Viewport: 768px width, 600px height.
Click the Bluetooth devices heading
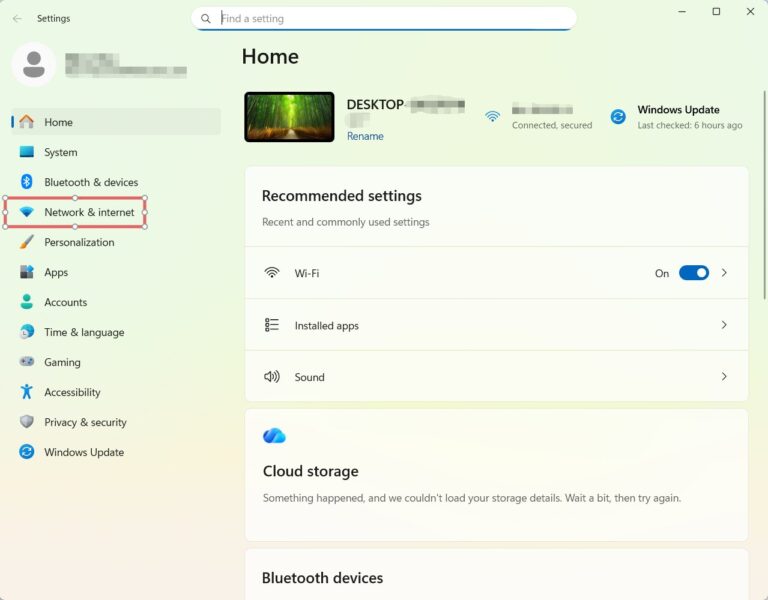tap(322, 578)
